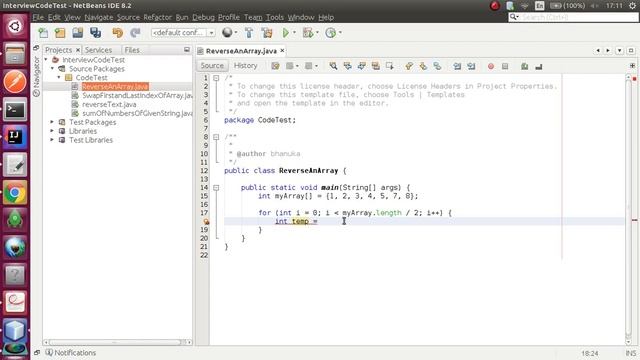Collapse the CodeTest package node

click(59, 78)
